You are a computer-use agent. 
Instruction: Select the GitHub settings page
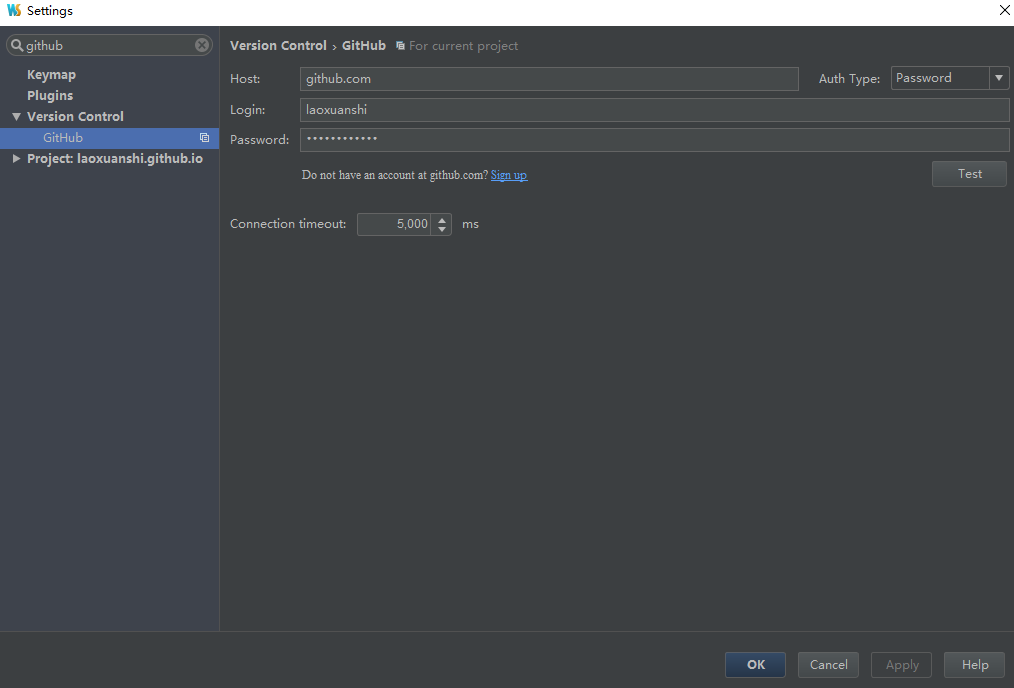[x=63, y=138]
